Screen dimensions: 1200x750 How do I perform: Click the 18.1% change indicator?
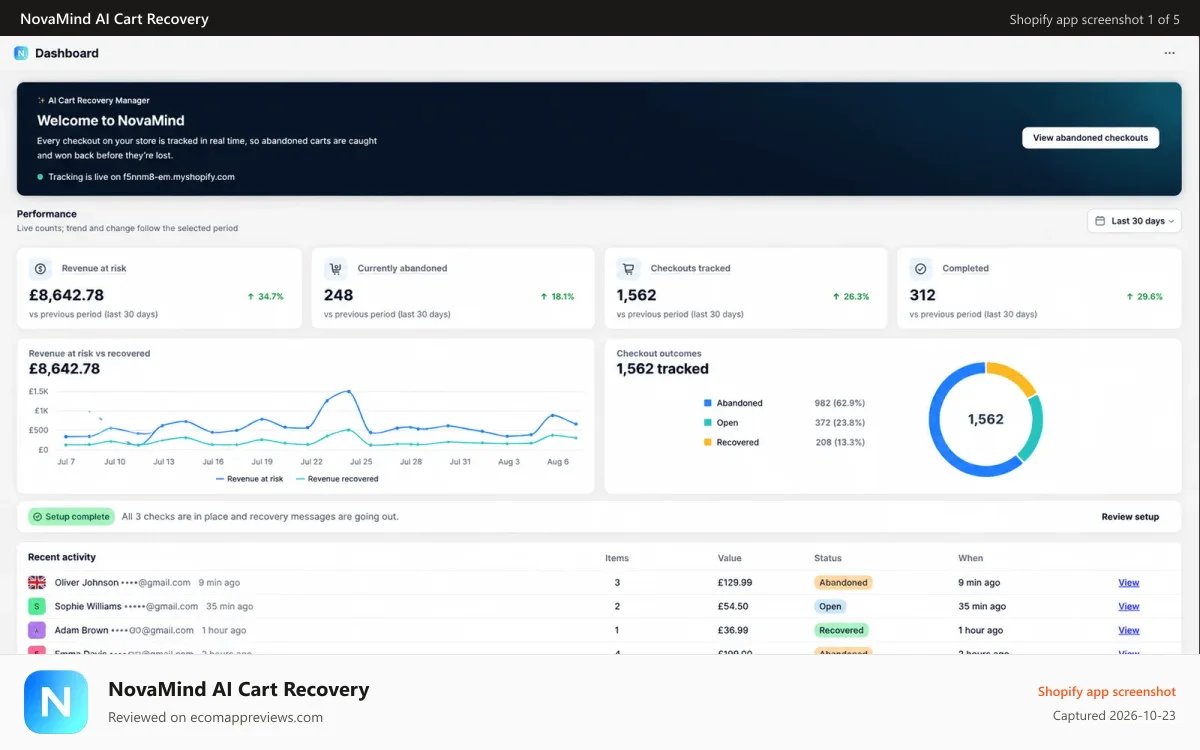click(557, 296)
